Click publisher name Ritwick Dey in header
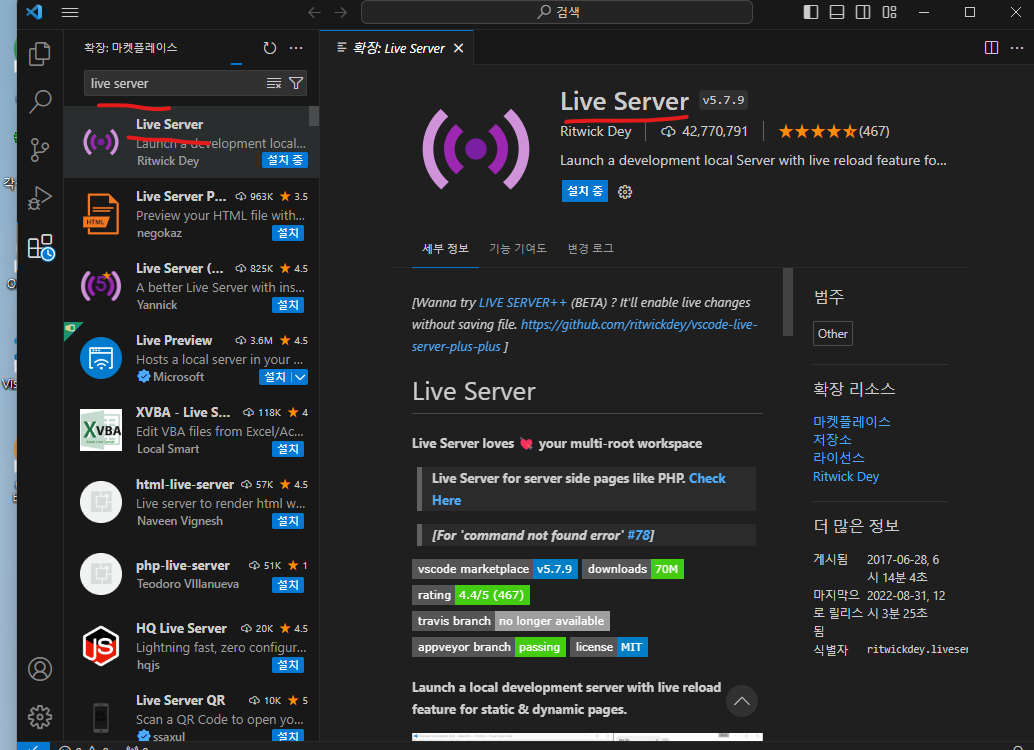 (x=595, y=131)
